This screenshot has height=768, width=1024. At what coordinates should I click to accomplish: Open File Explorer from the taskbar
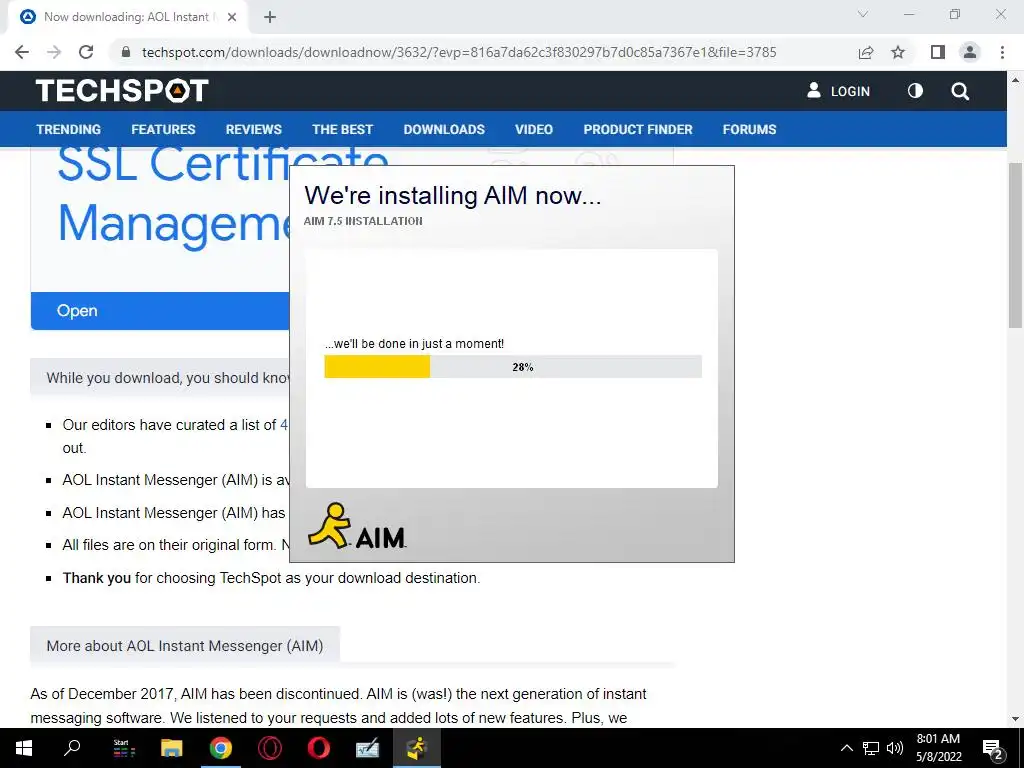pyautogui.click(x=172, y=748)
